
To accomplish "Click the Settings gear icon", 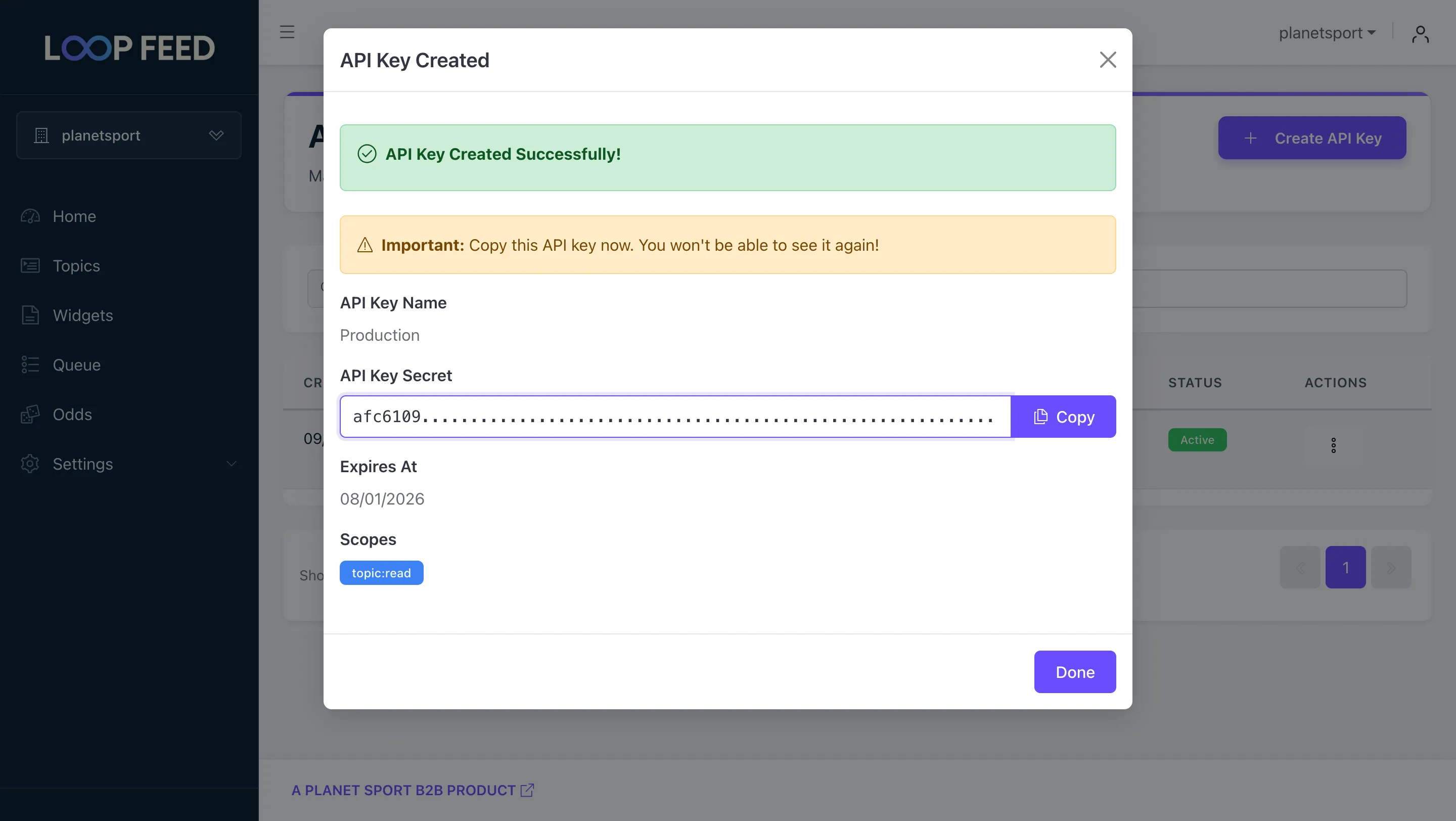I will coord(30,464).
